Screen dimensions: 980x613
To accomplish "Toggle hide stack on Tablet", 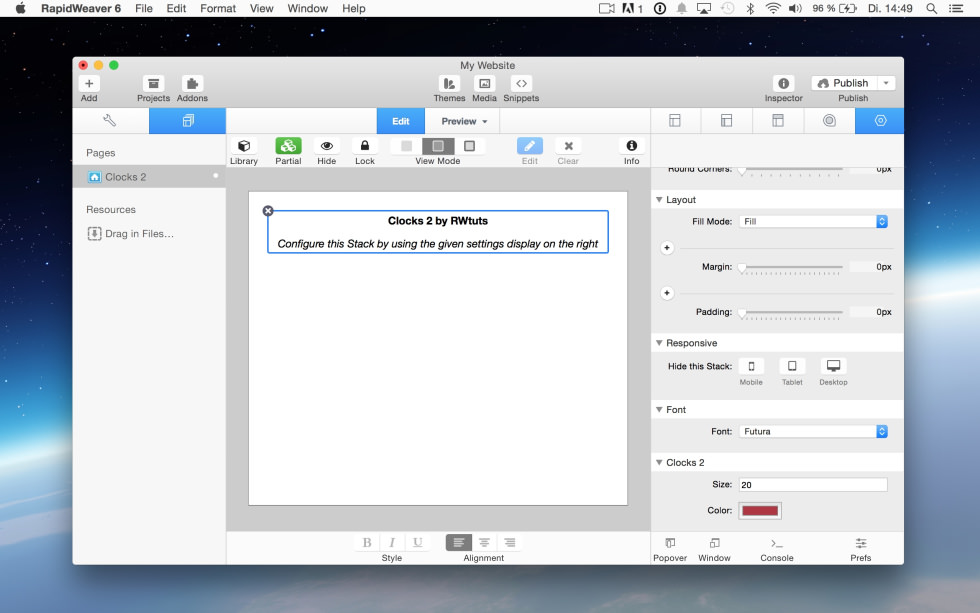I will coord(792,366).
